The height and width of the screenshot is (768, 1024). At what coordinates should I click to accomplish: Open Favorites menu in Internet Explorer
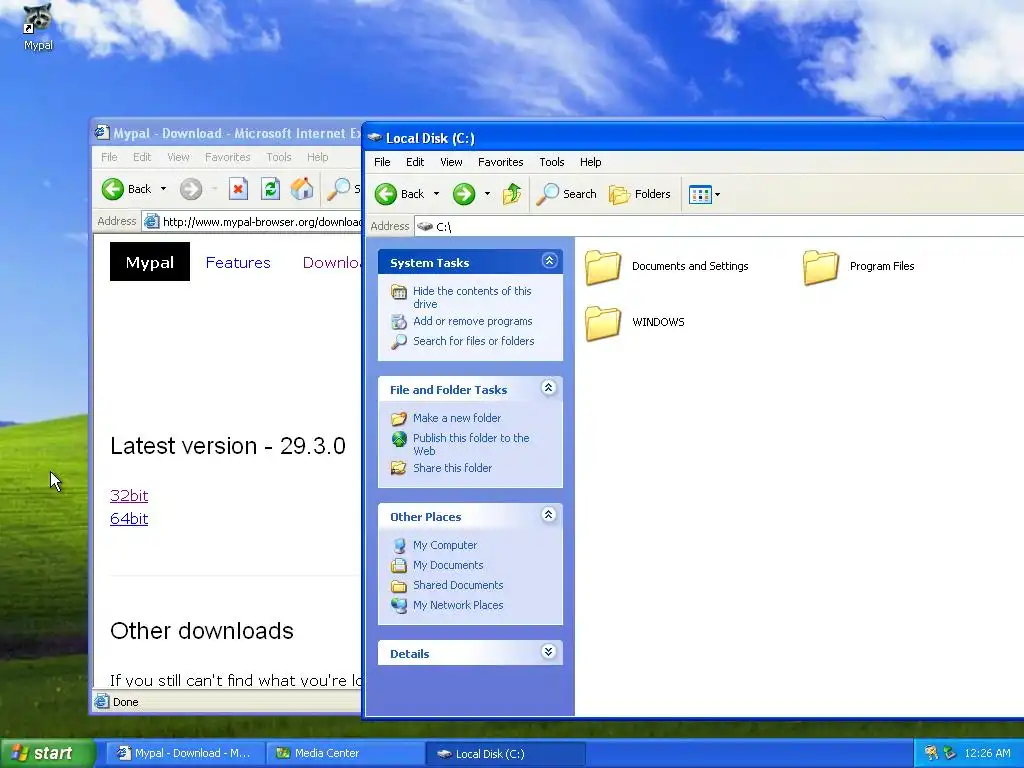(x=227, y=157)
